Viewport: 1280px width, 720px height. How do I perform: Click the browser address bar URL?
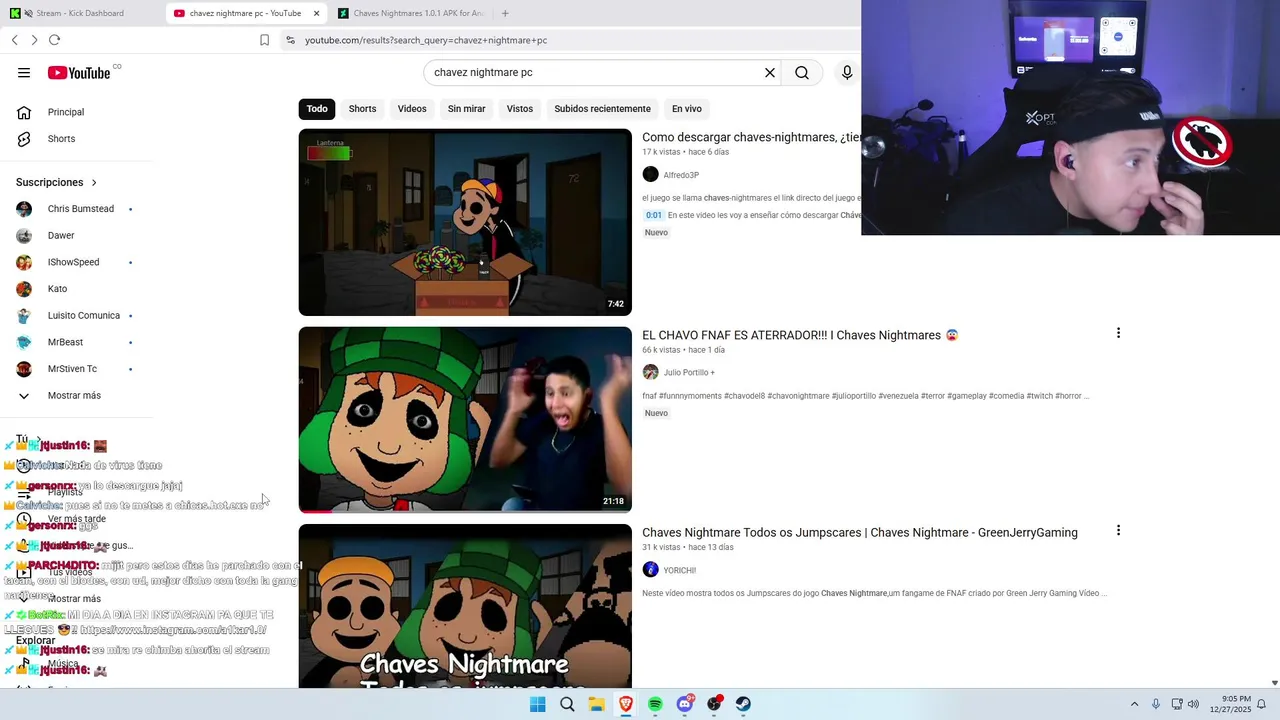coord(426,40)
